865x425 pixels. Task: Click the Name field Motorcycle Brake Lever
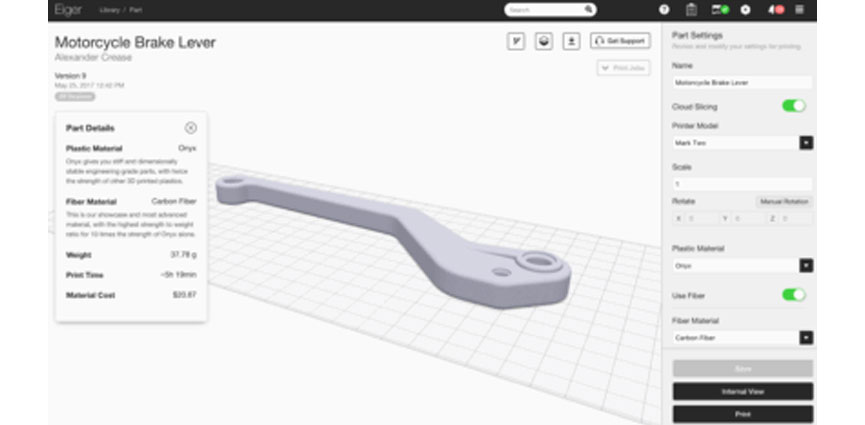[742, 83]
